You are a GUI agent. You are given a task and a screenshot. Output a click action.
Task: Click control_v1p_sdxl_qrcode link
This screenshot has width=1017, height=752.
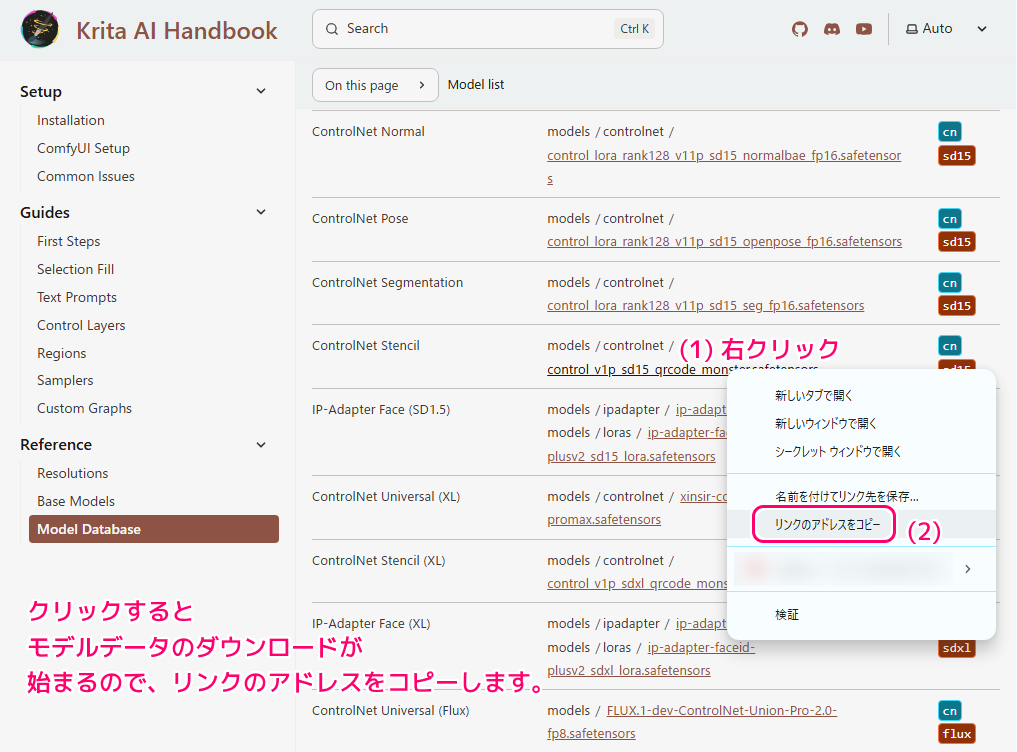pos(637,583)
